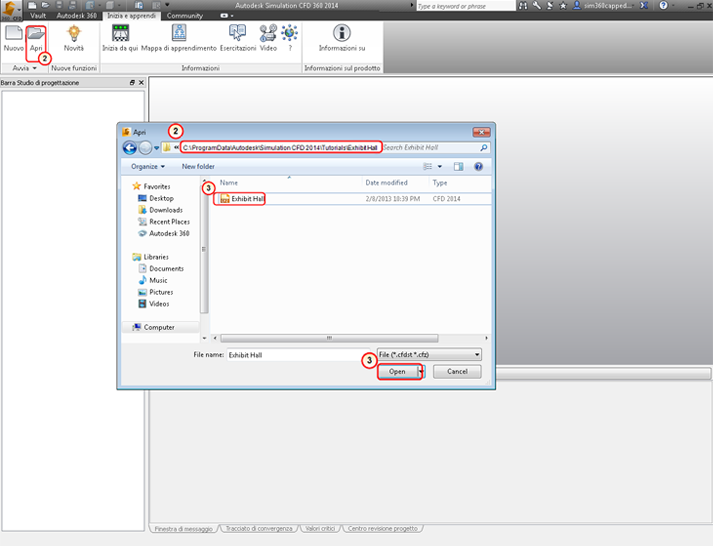
Task: Click the binoculars search icon
Action: click(x=523, y=5)
